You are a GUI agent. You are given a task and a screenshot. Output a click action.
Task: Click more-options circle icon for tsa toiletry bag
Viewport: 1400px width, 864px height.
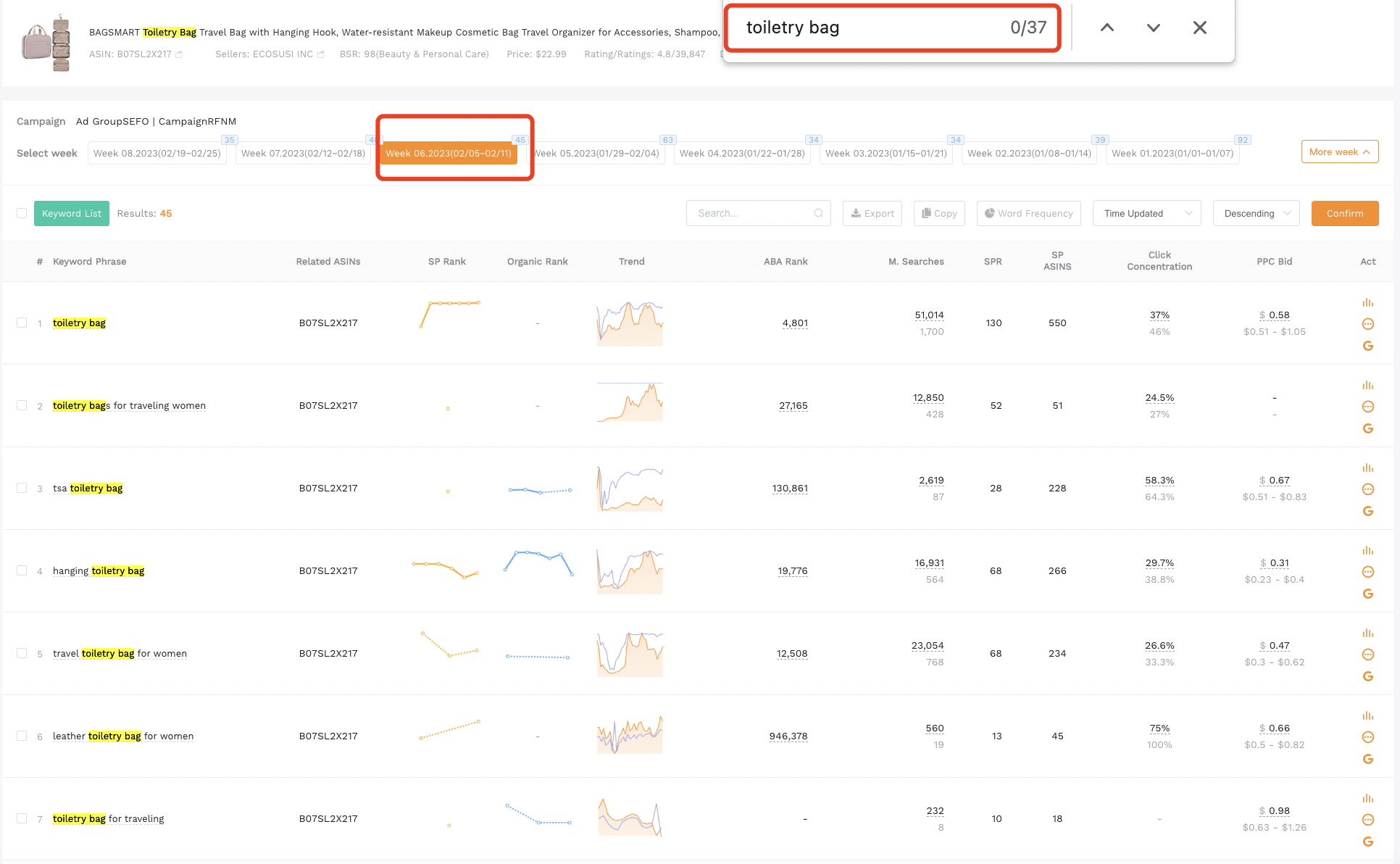click(1368, 489)
